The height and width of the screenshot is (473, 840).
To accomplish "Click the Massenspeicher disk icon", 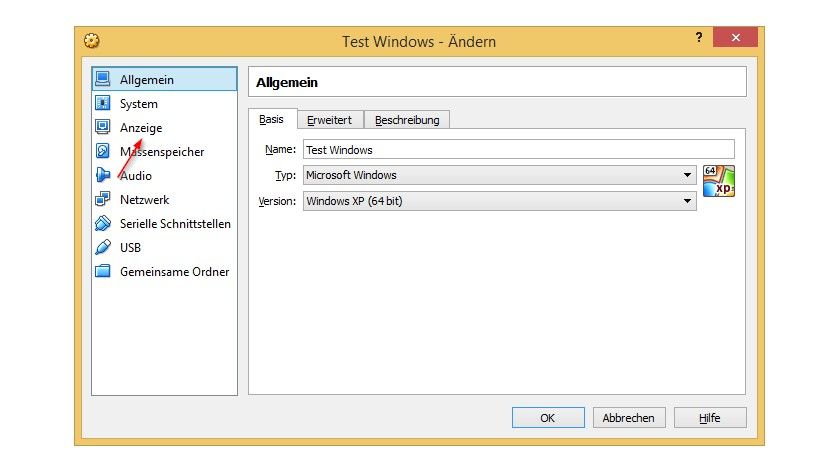I will [102, 151].
